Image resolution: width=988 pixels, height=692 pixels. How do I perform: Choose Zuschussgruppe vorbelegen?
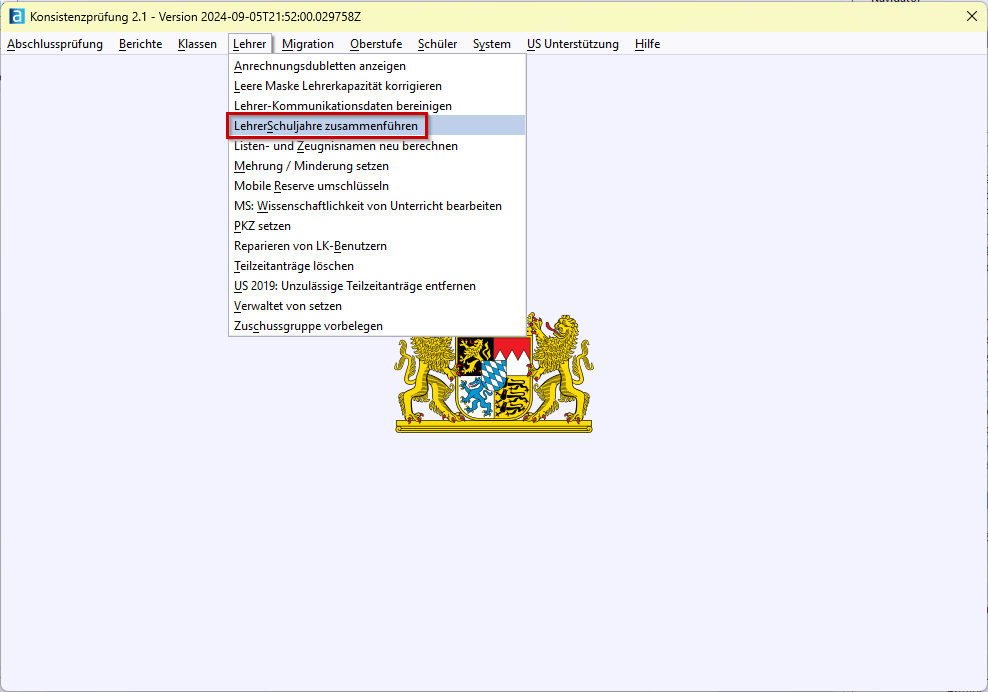point(377,326)
